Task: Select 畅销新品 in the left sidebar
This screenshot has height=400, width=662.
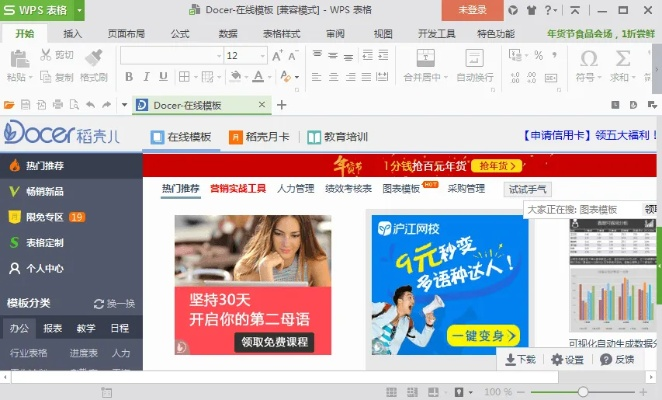Action: pos(44,191)
